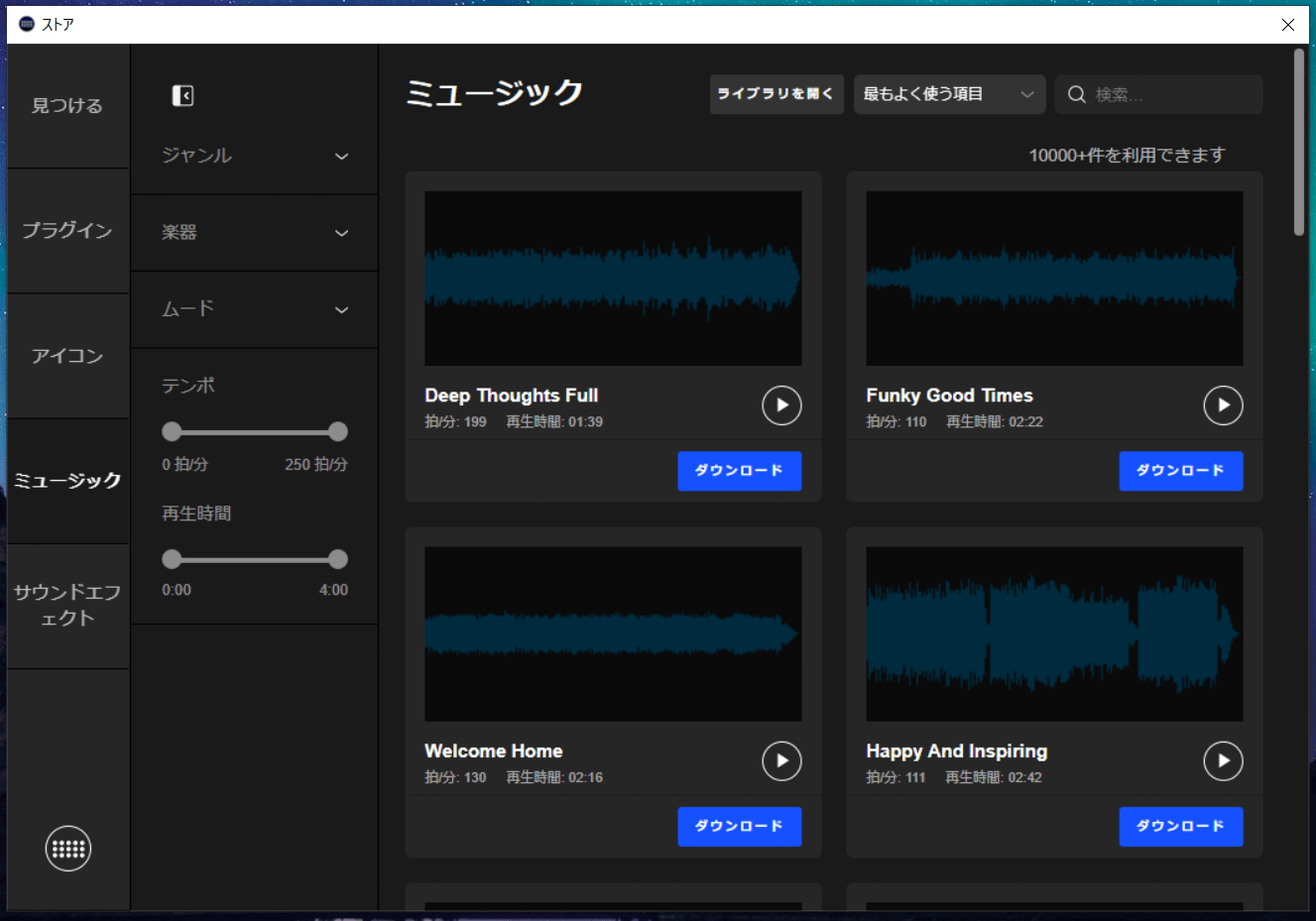Click the ライブラリを開く button
Screen dimensions: 1316x921
tap(776, 95)
